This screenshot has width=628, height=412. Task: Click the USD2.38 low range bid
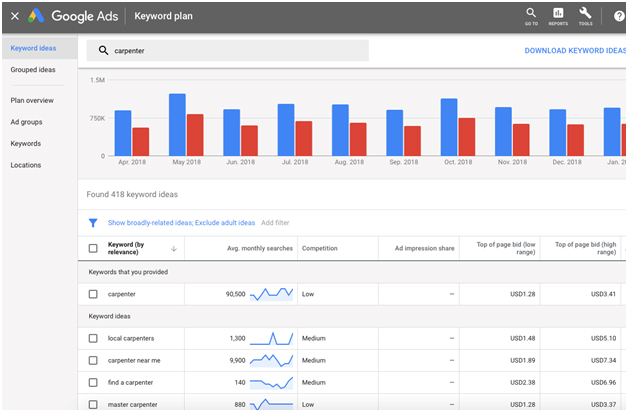tap(523, 382)
